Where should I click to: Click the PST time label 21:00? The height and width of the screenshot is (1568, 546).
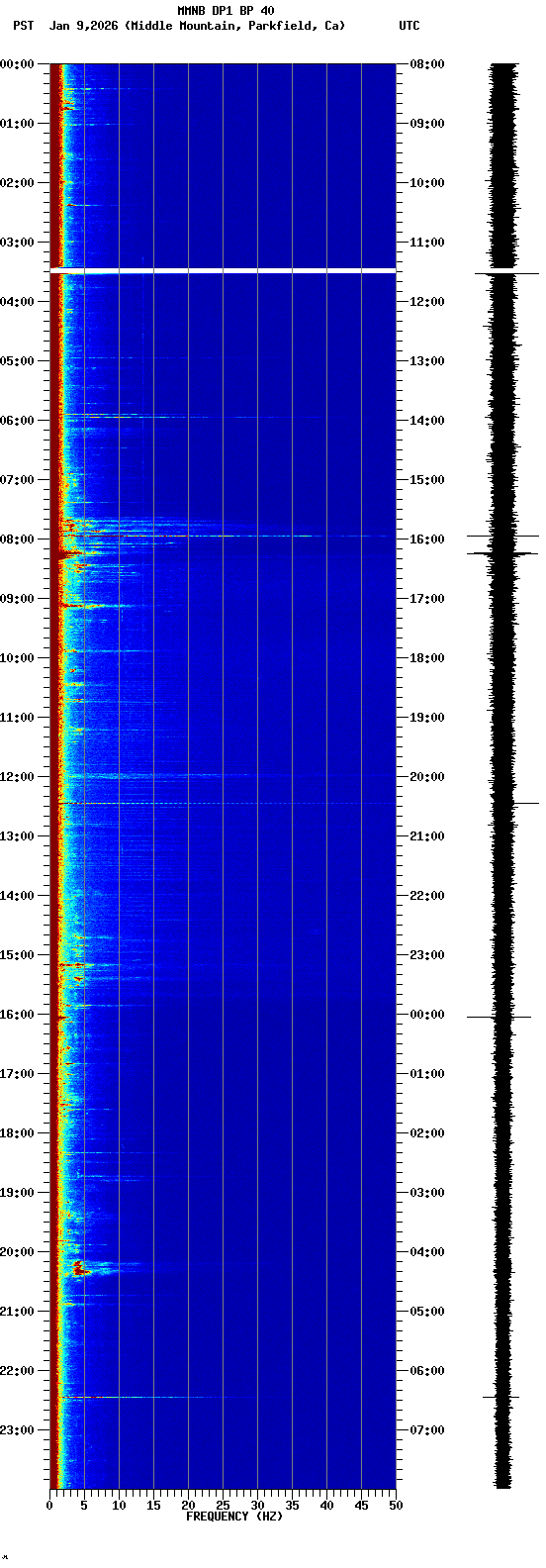(18, 1312)
